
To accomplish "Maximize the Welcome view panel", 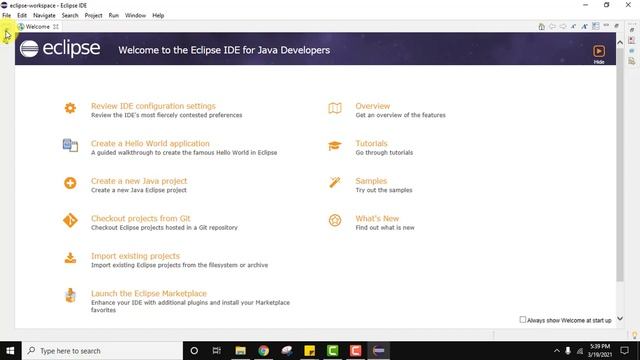I will (617, 26).
